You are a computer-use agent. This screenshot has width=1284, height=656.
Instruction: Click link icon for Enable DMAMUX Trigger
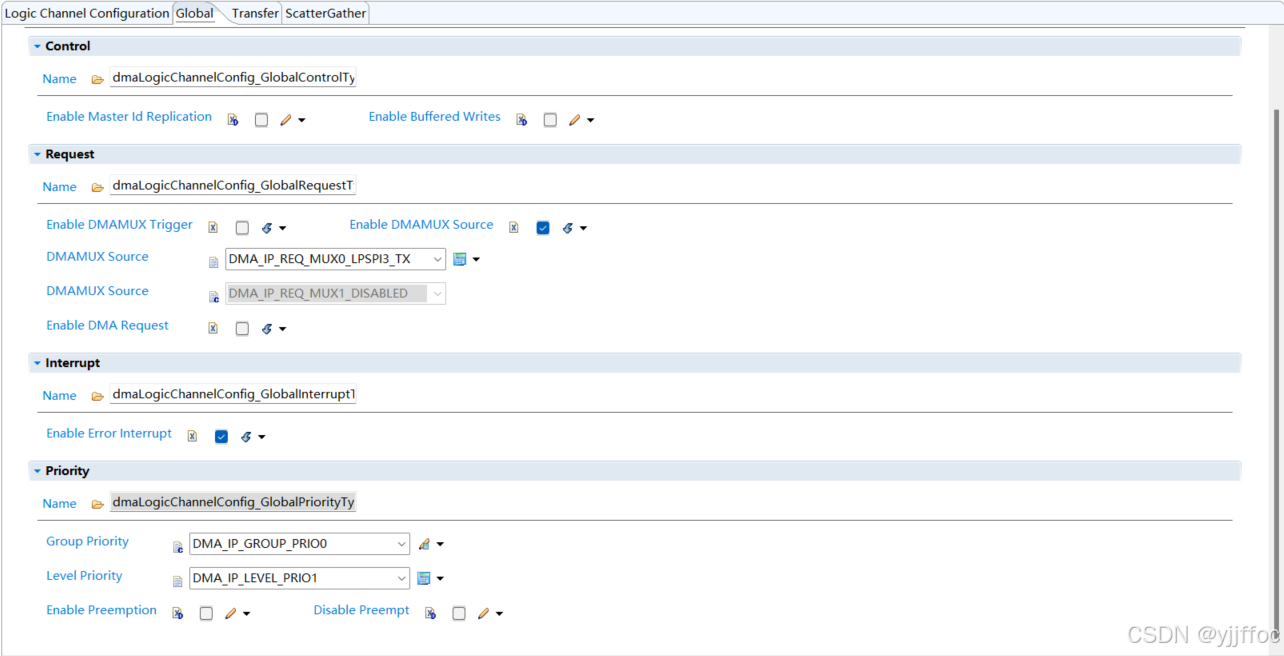267,228
